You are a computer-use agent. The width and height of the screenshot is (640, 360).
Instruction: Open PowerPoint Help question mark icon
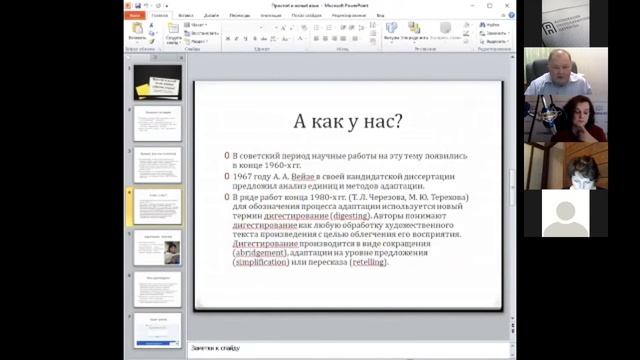(x=511, y=15)
